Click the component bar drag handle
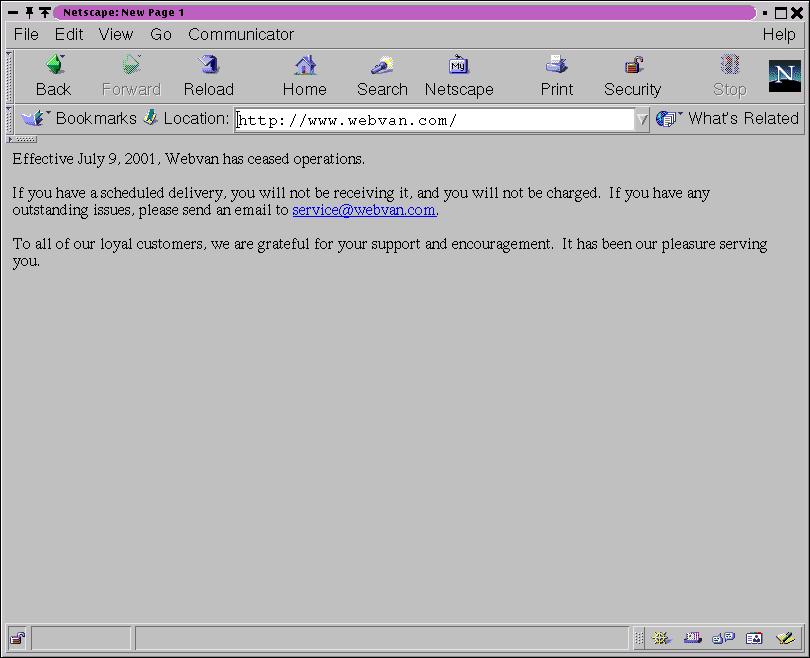 click(639, 638)
